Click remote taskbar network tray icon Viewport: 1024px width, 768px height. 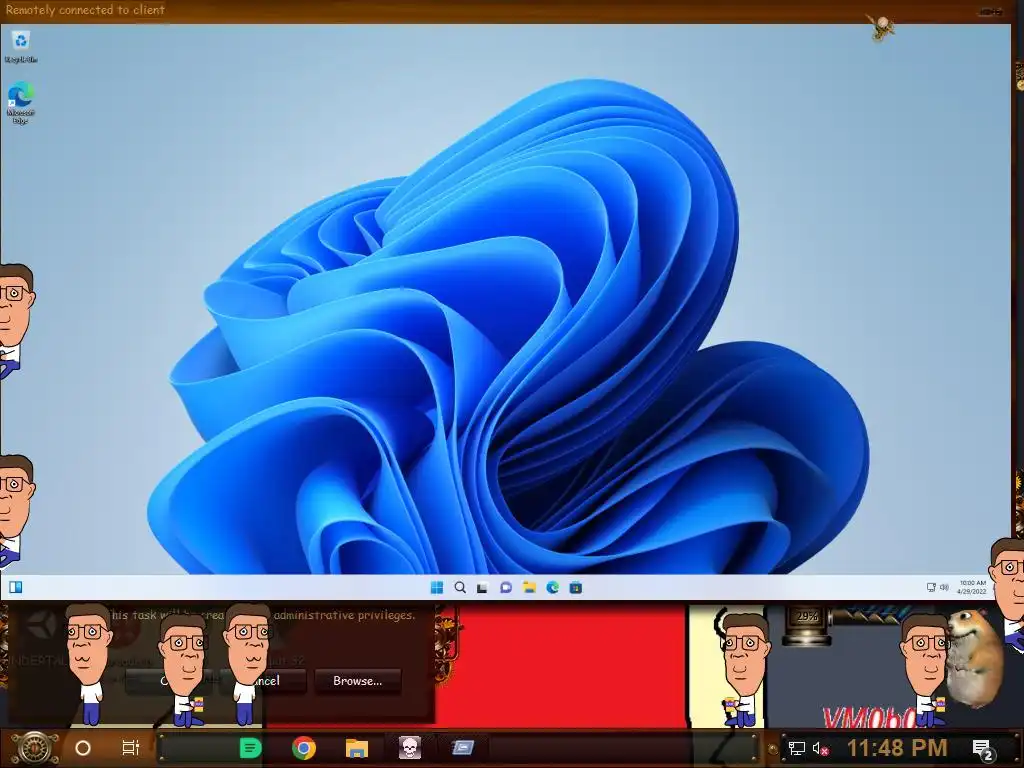(x=931, y=587)
